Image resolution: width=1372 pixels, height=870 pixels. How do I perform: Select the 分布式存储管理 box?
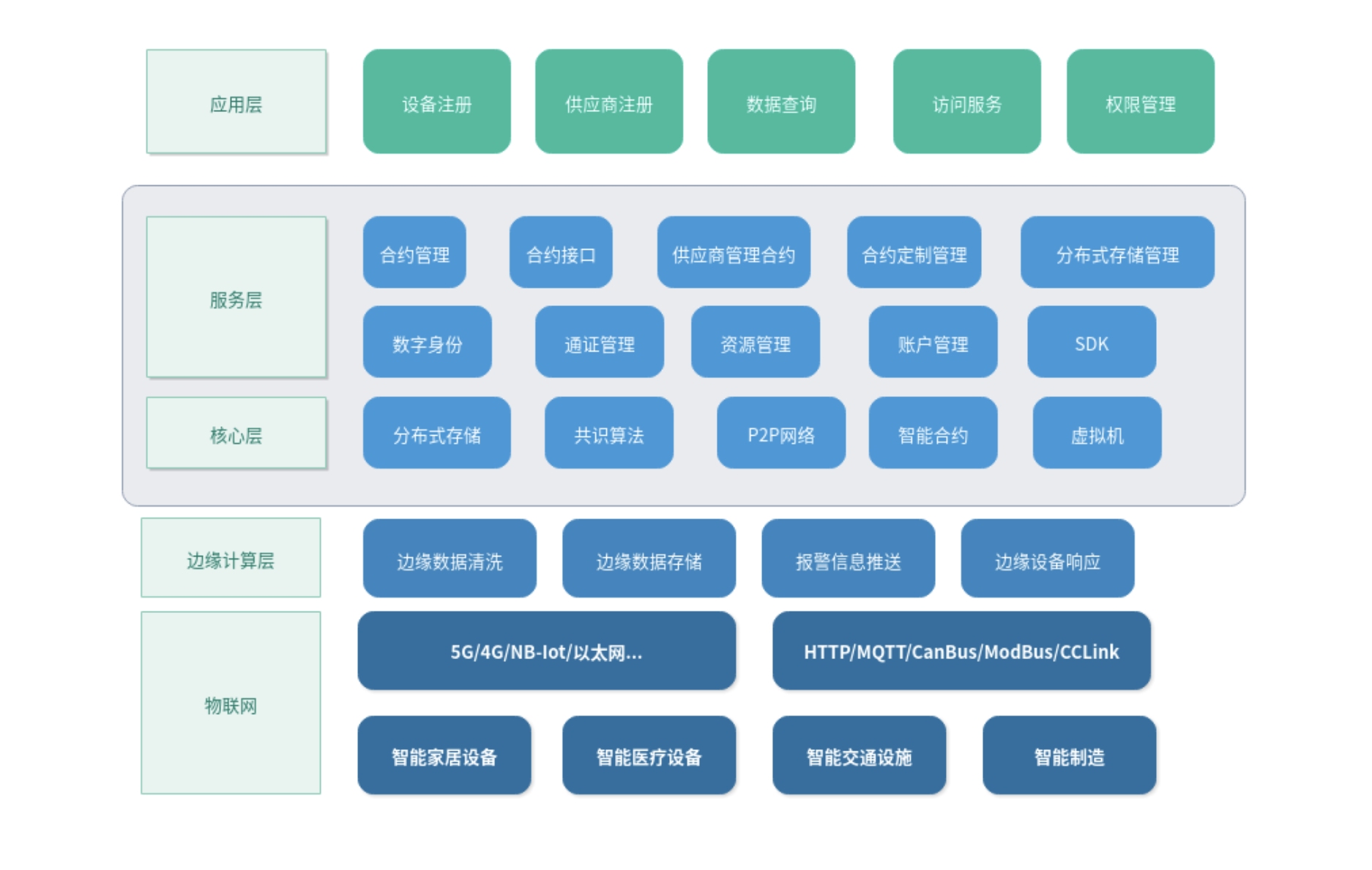1117,252
